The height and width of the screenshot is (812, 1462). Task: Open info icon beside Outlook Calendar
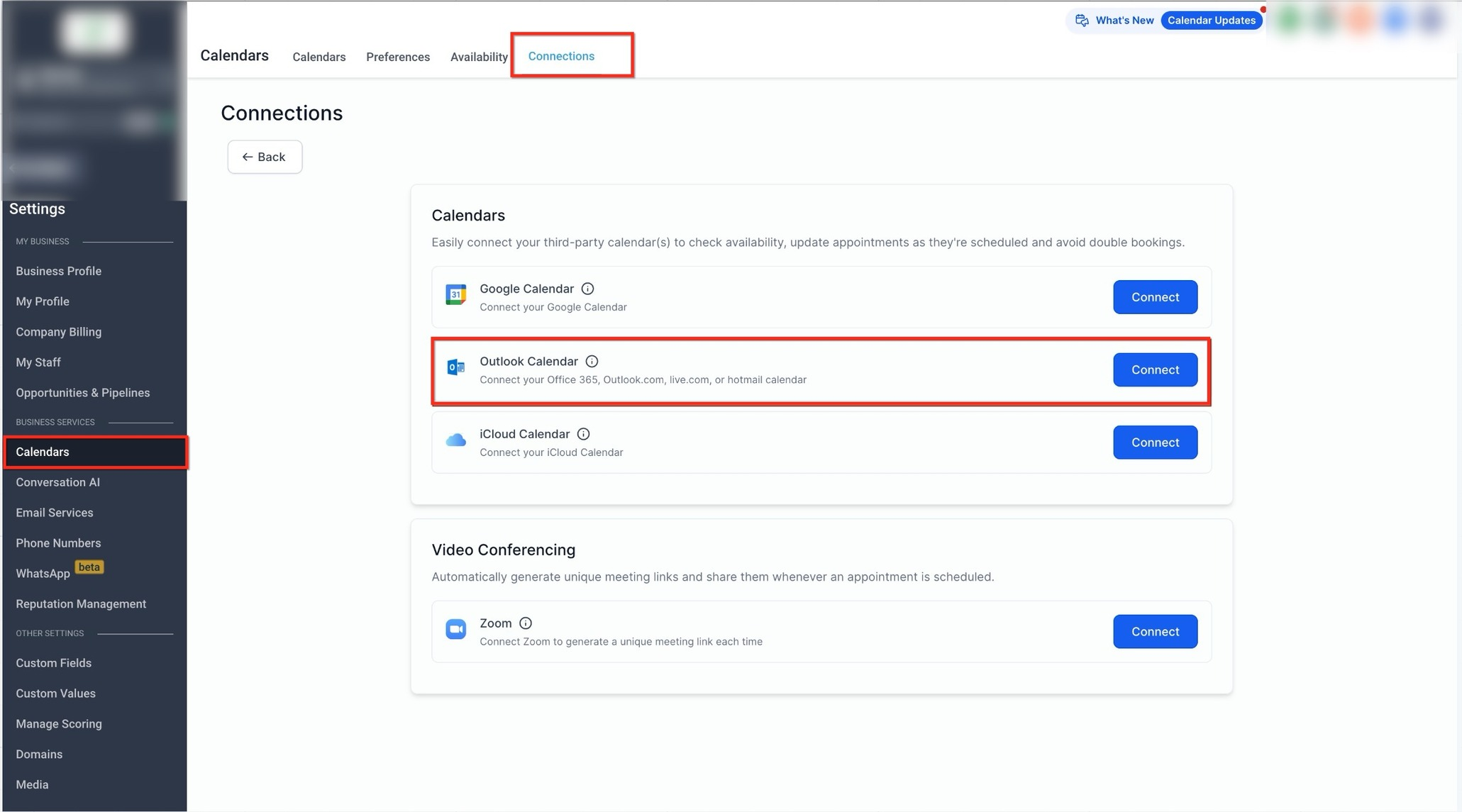(592, 362)
